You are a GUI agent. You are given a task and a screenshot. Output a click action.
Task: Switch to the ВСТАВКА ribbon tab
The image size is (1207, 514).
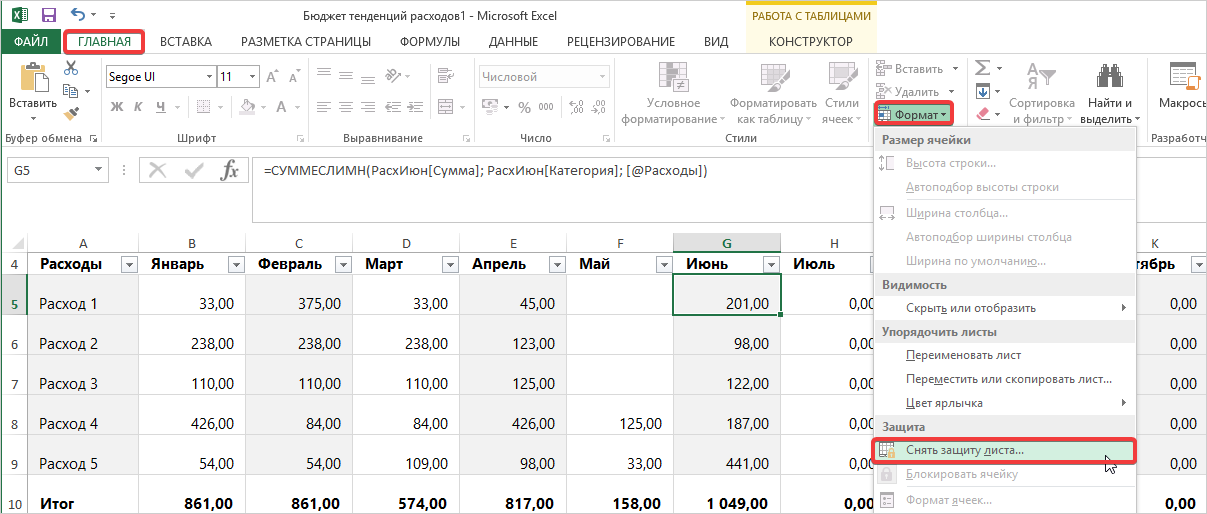coord(186,41)
